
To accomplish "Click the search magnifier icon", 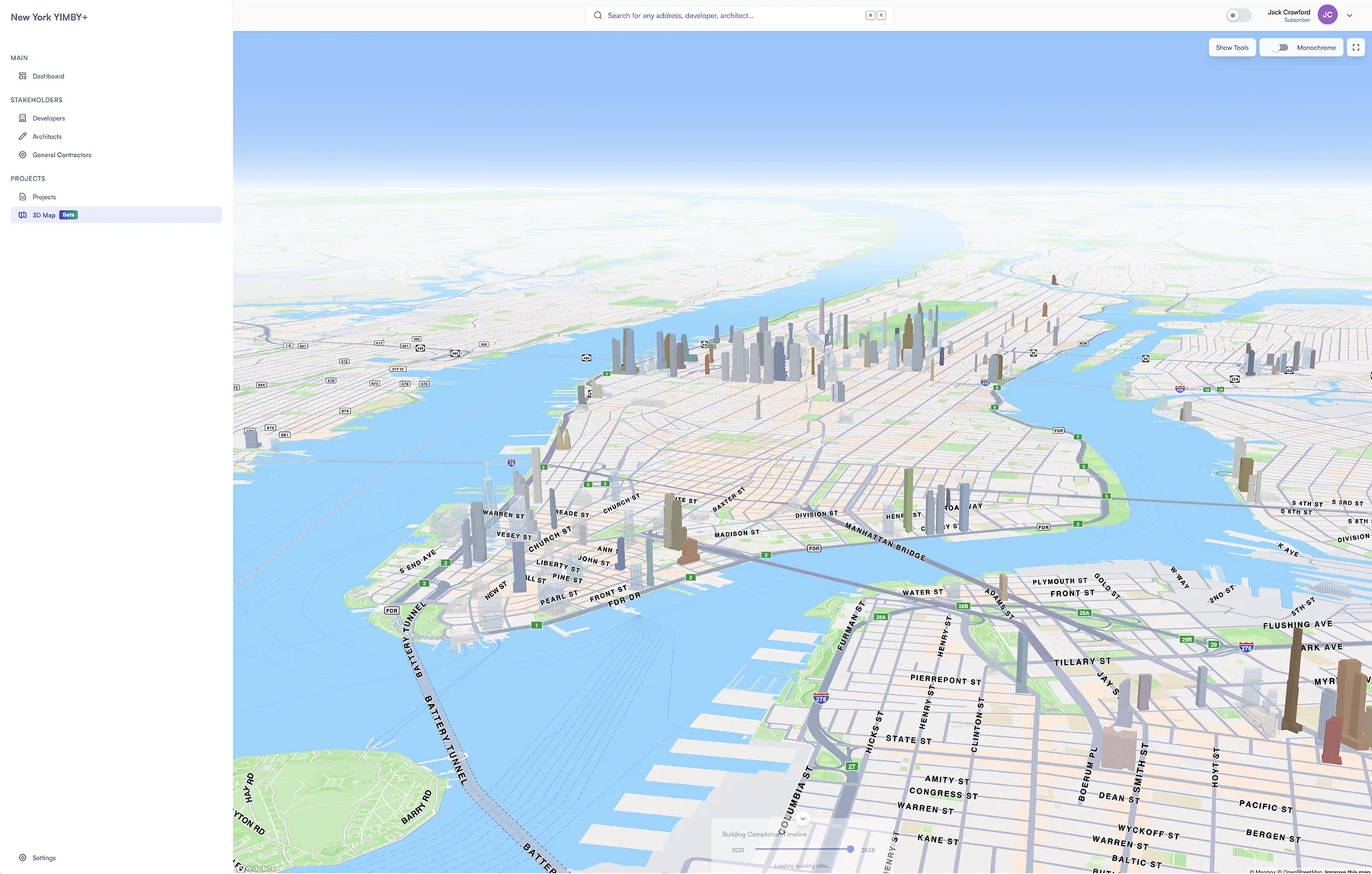I will coord(598,15).
